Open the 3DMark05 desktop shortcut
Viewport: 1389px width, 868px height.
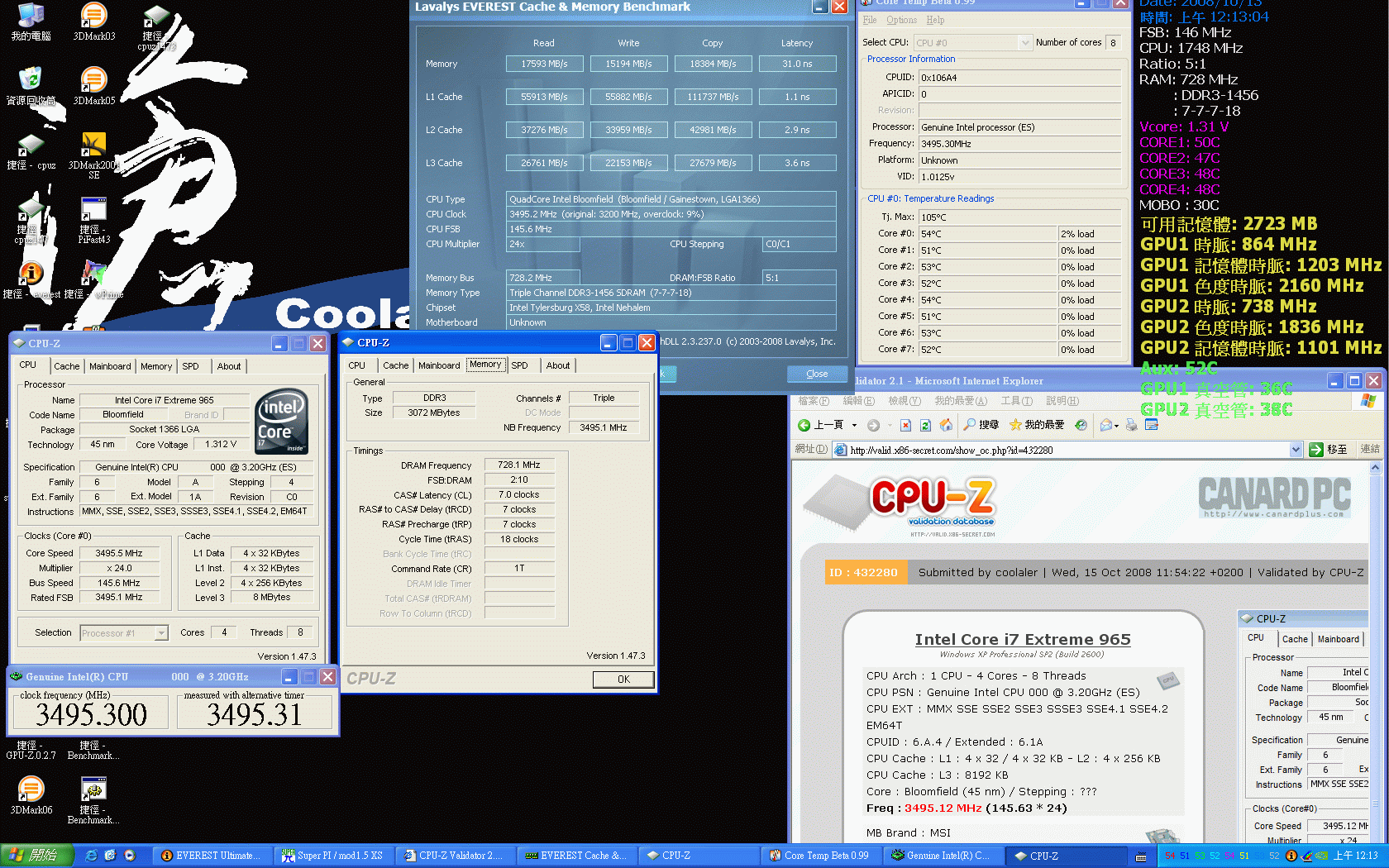(x=94, y=86)
